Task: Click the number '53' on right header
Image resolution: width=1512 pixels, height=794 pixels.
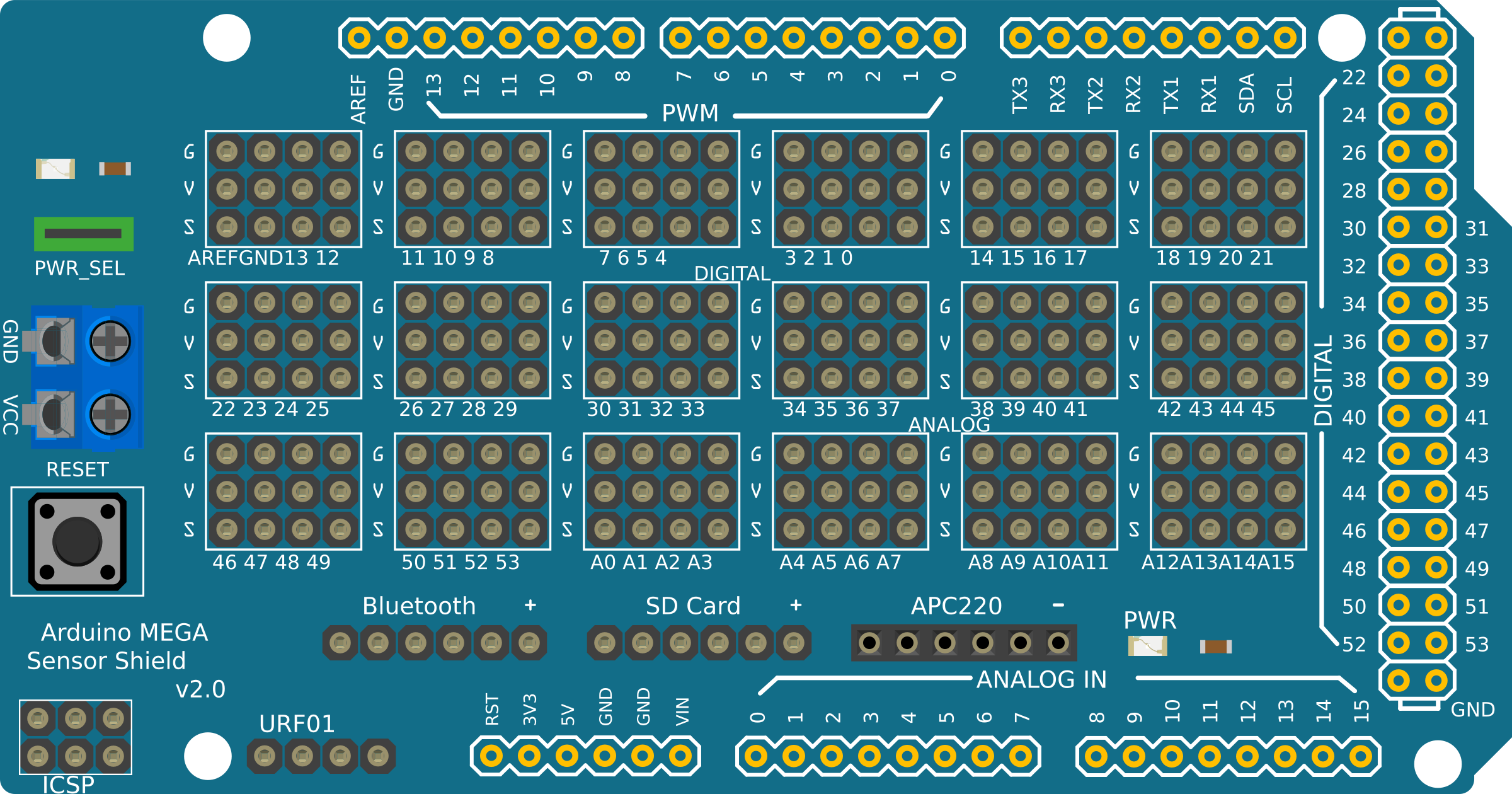Action: pyautogui.click(x=1477, y=645)
